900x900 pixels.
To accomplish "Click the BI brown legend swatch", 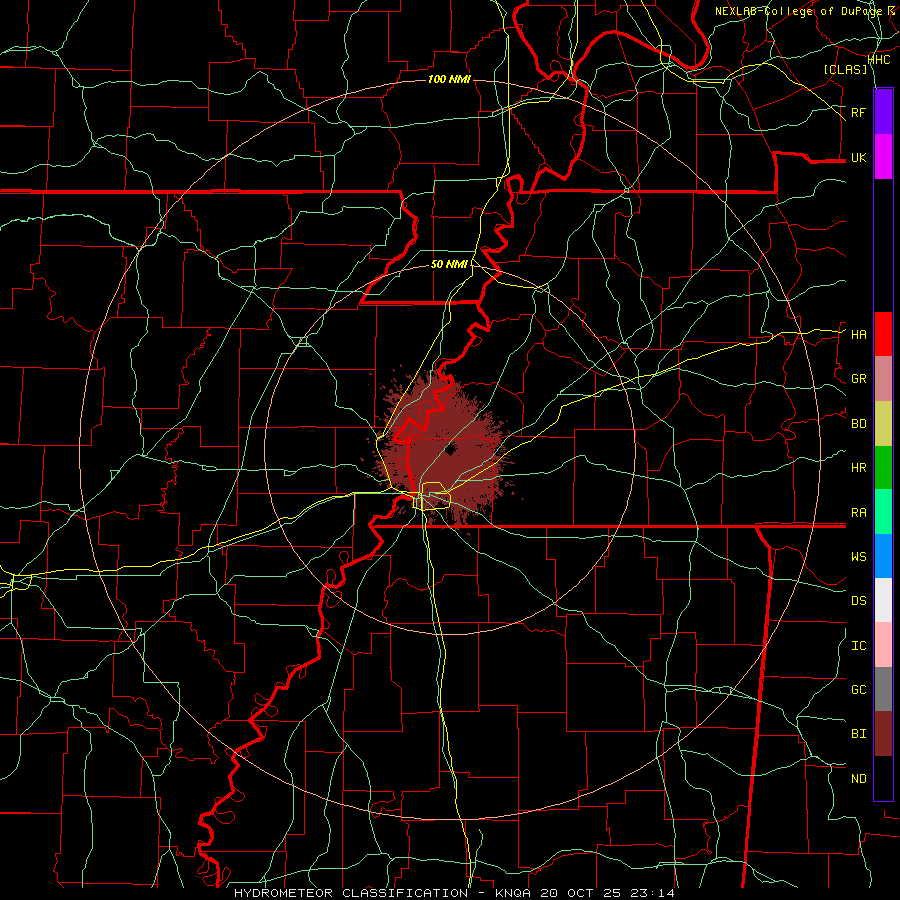I will coord(883,734).
